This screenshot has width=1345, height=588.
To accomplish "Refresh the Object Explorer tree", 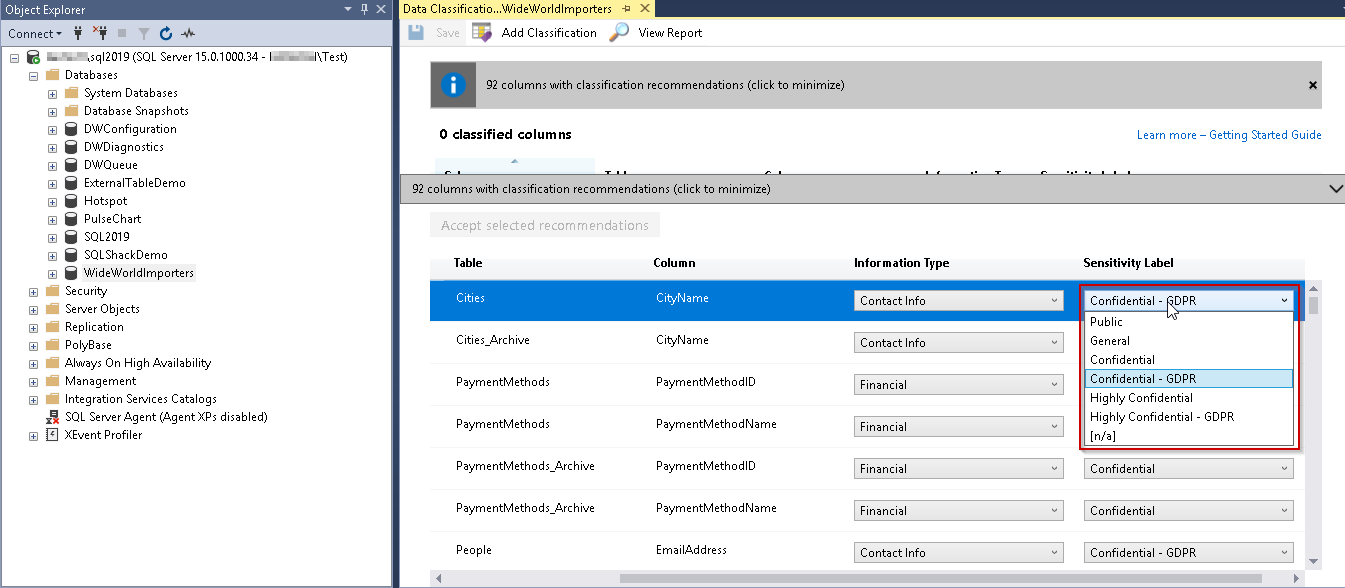I will pos(166,33).
